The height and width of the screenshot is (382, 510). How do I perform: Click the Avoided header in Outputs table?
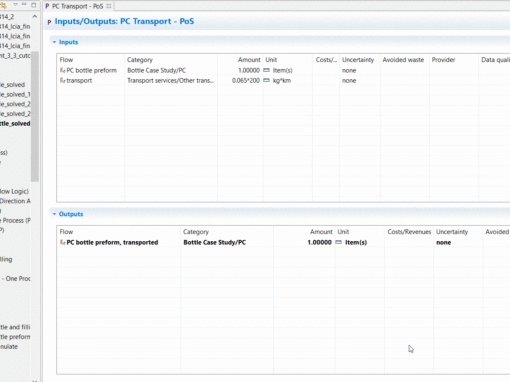[497, 232]
